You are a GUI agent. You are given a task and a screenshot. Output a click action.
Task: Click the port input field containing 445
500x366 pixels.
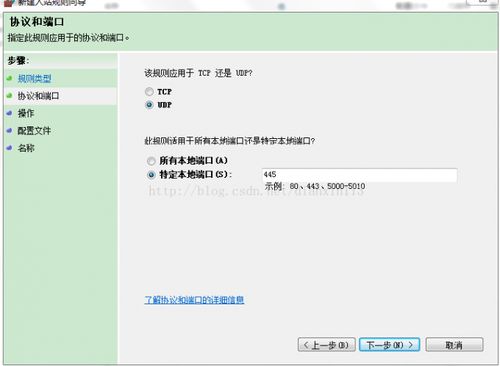point(359,175)
